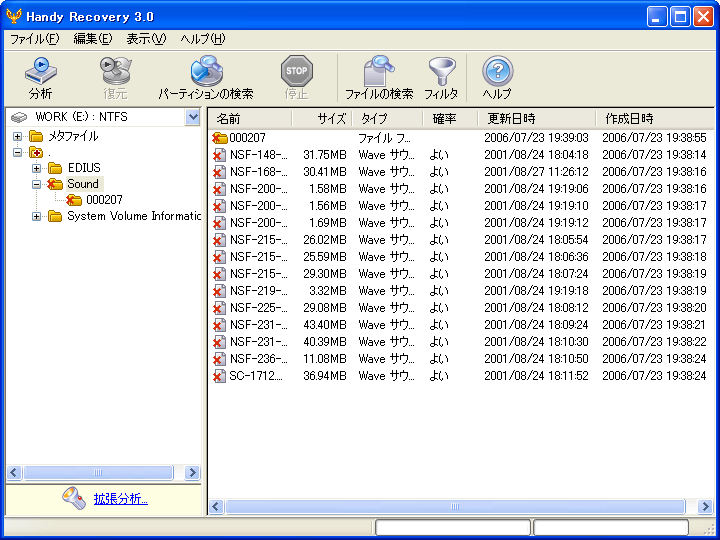The width and height of the screenshot is (720, 540).
Task: Click the deleted file icon of NSF-236 row
Action: pyautogui.click(x=219, y=359)
